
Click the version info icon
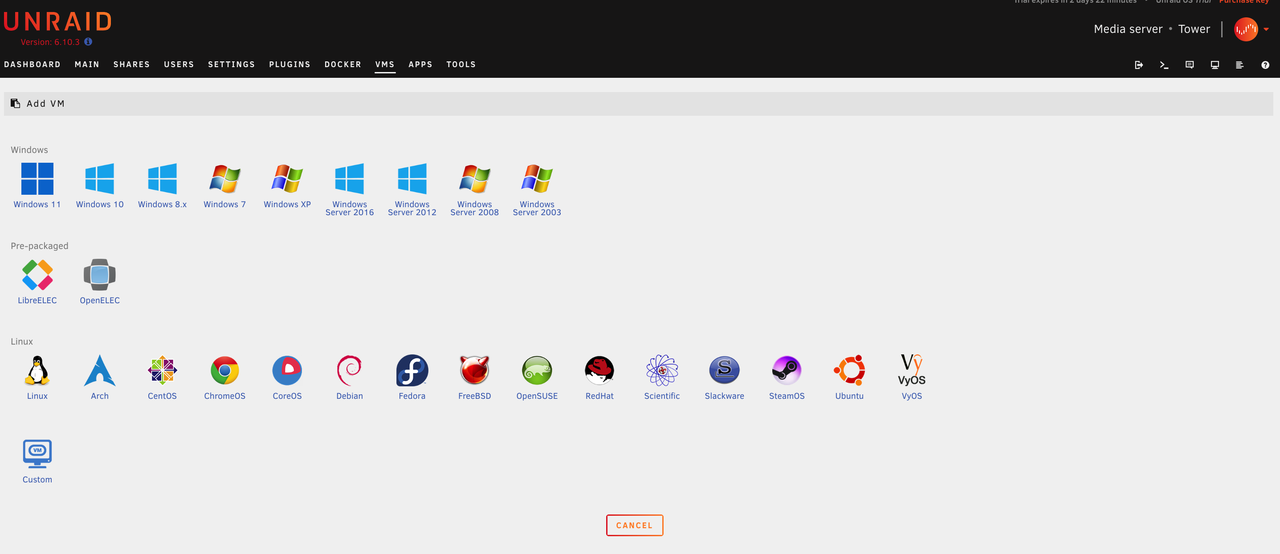point(88,42)
